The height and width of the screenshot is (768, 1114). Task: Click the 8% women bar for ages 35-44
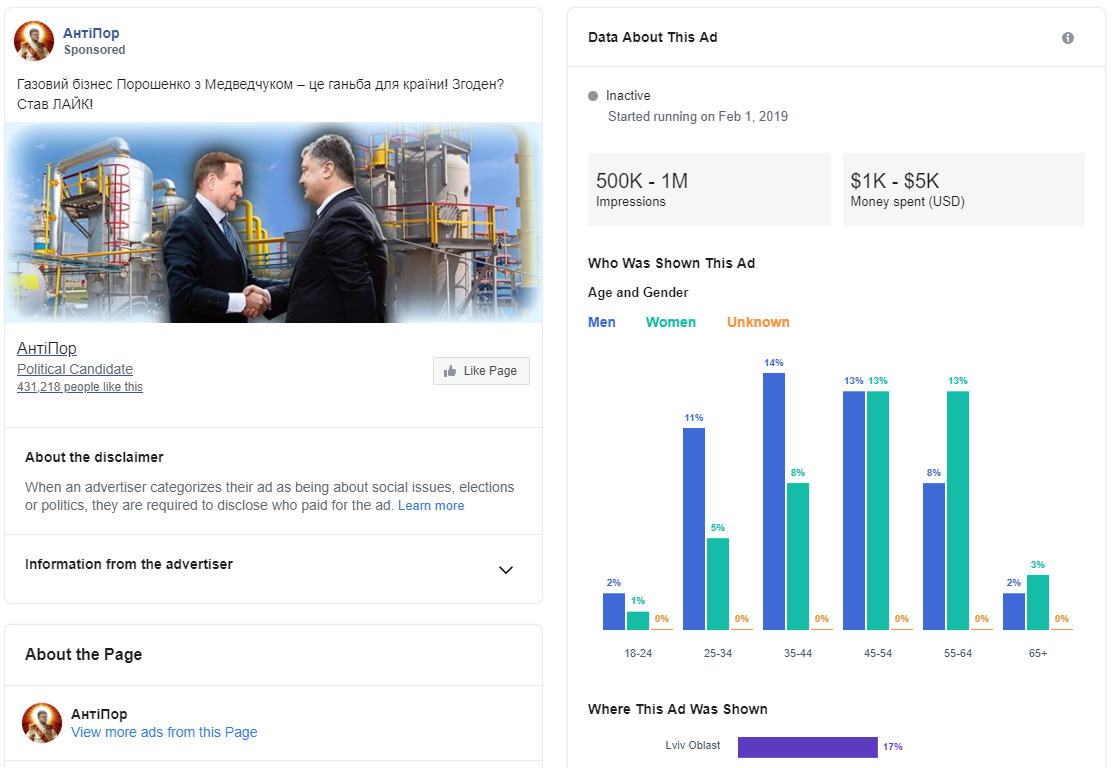click(x=798, y=556)
